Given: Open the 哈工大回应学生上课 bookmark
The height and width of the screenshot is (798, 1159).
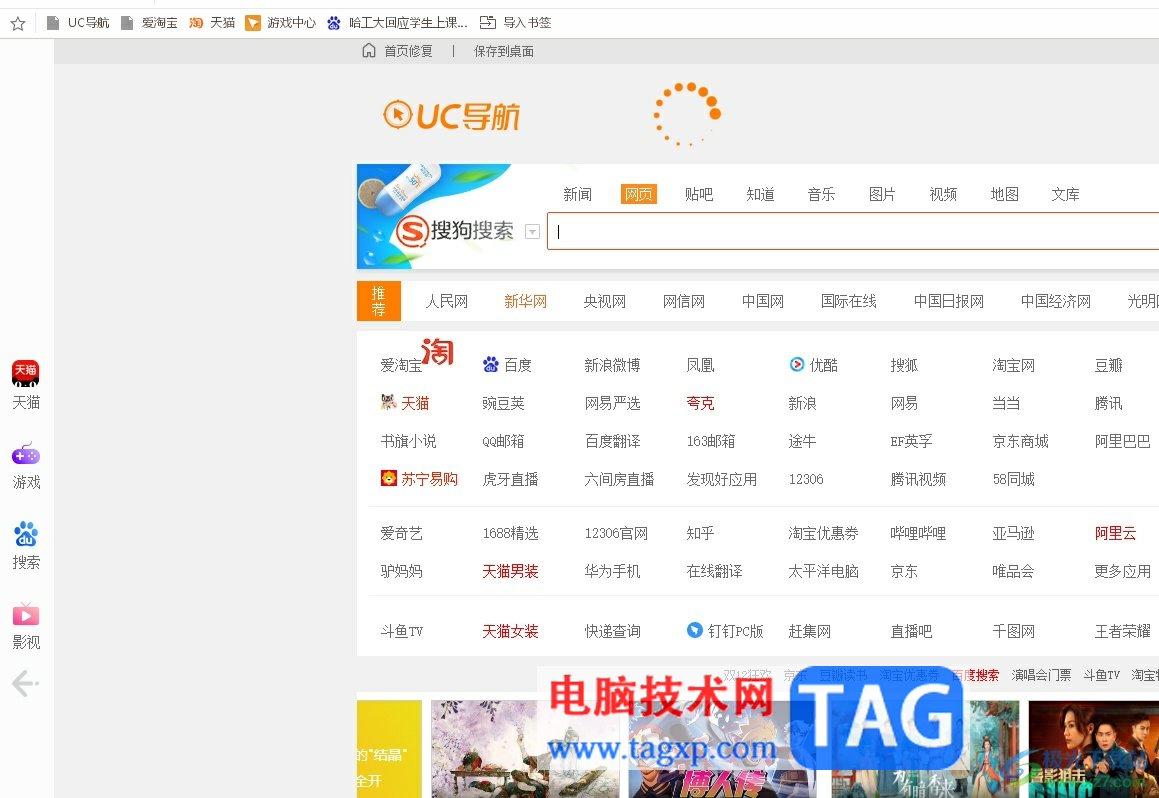Looking at the screenshot, I should (398, 23).
